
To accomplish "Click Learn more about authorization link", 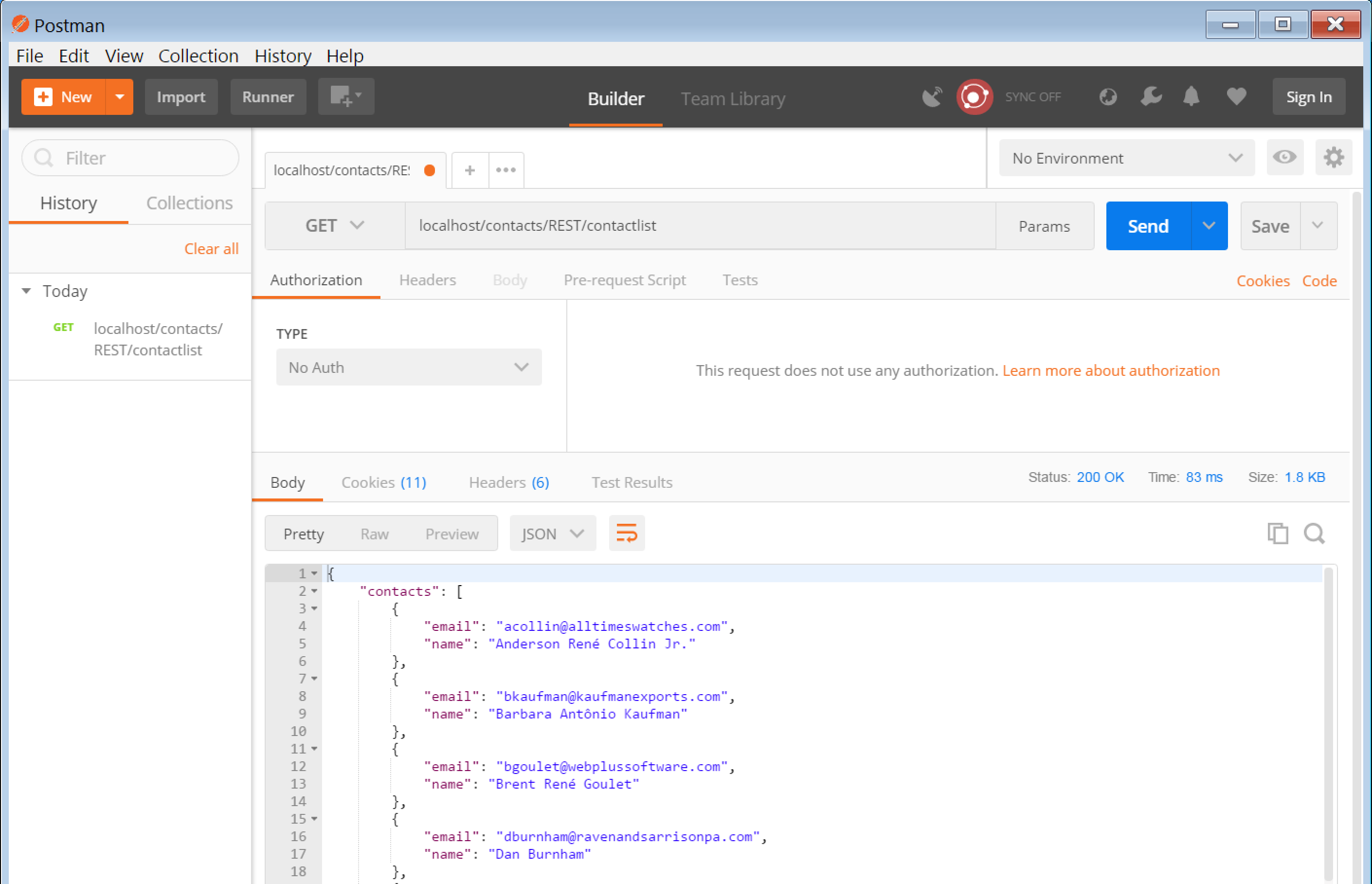I will pyautogui.click(x=1110, y=371).
